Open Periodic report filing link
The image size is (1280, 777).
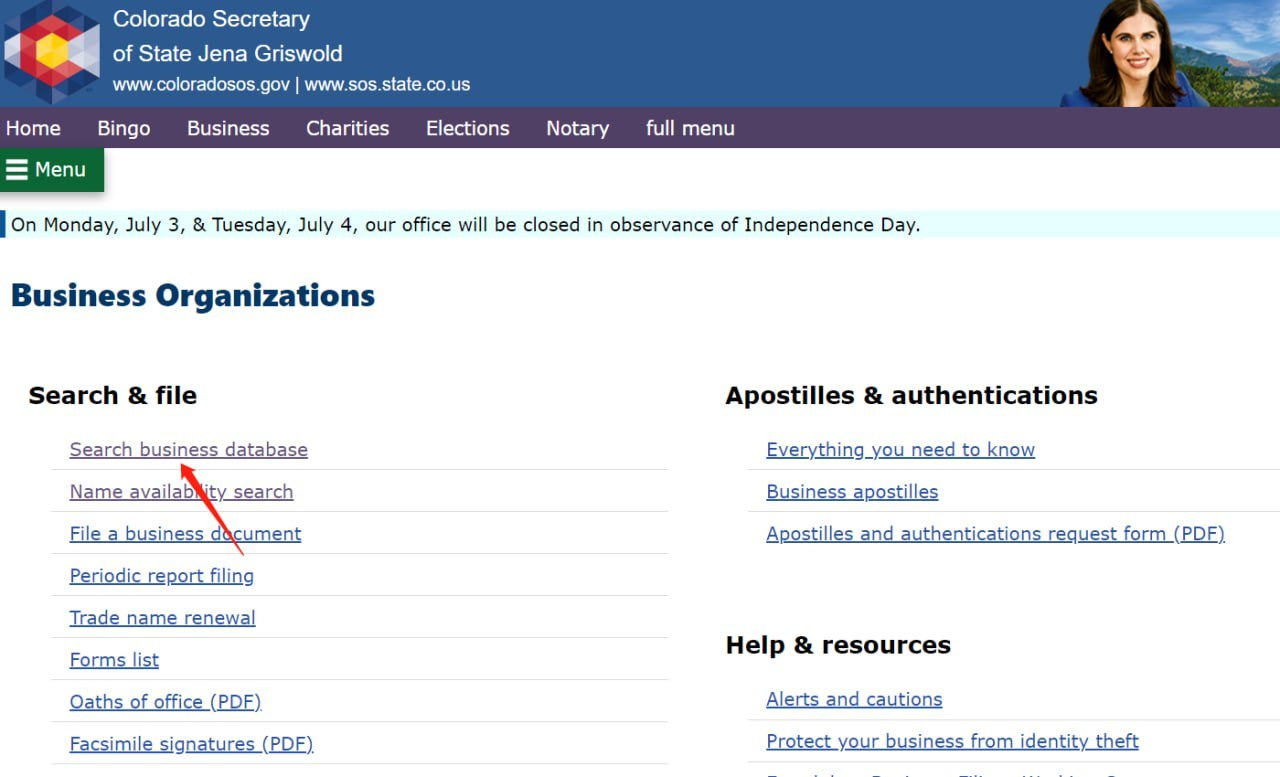161,575
